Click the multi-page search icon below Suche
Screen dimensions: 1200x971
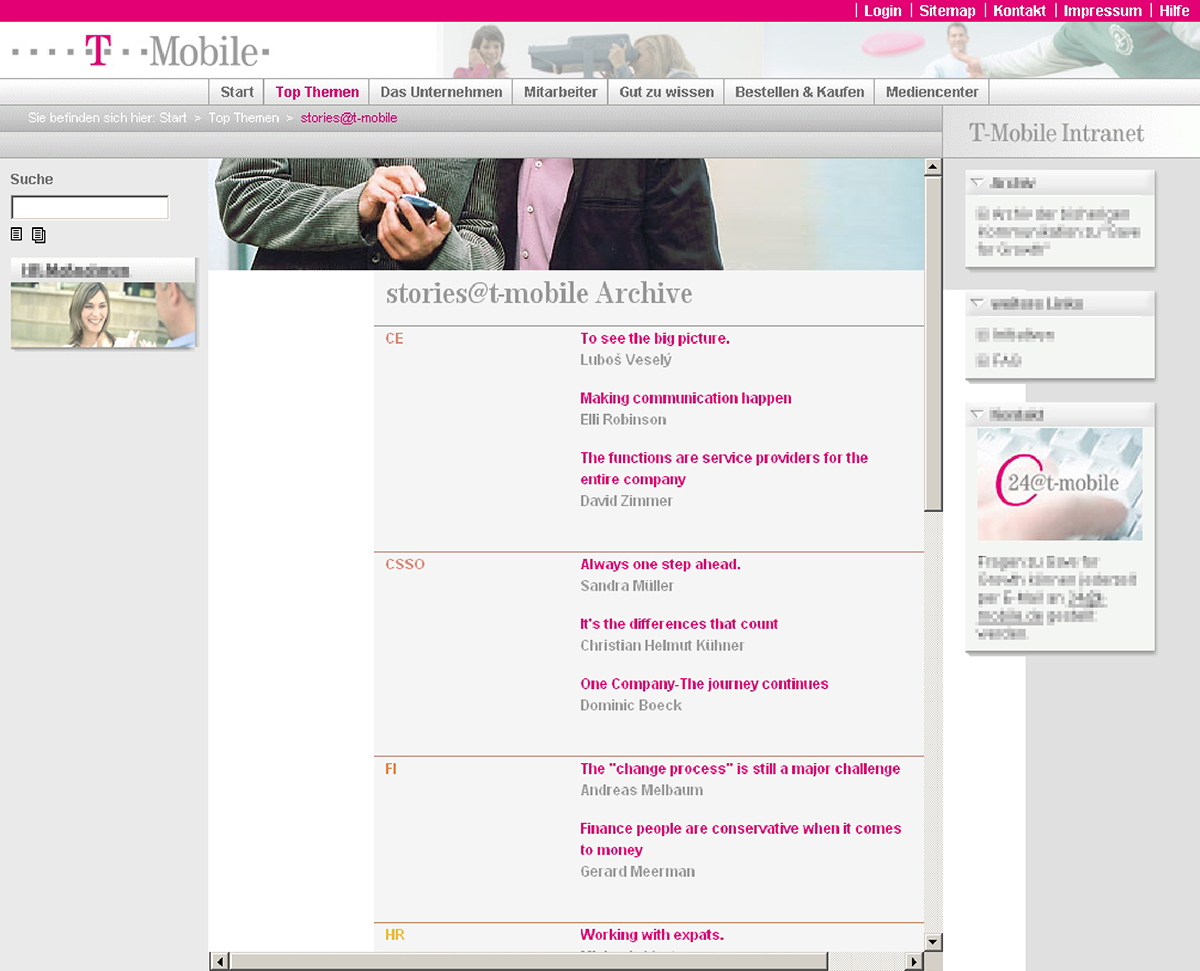click(39, 235)
